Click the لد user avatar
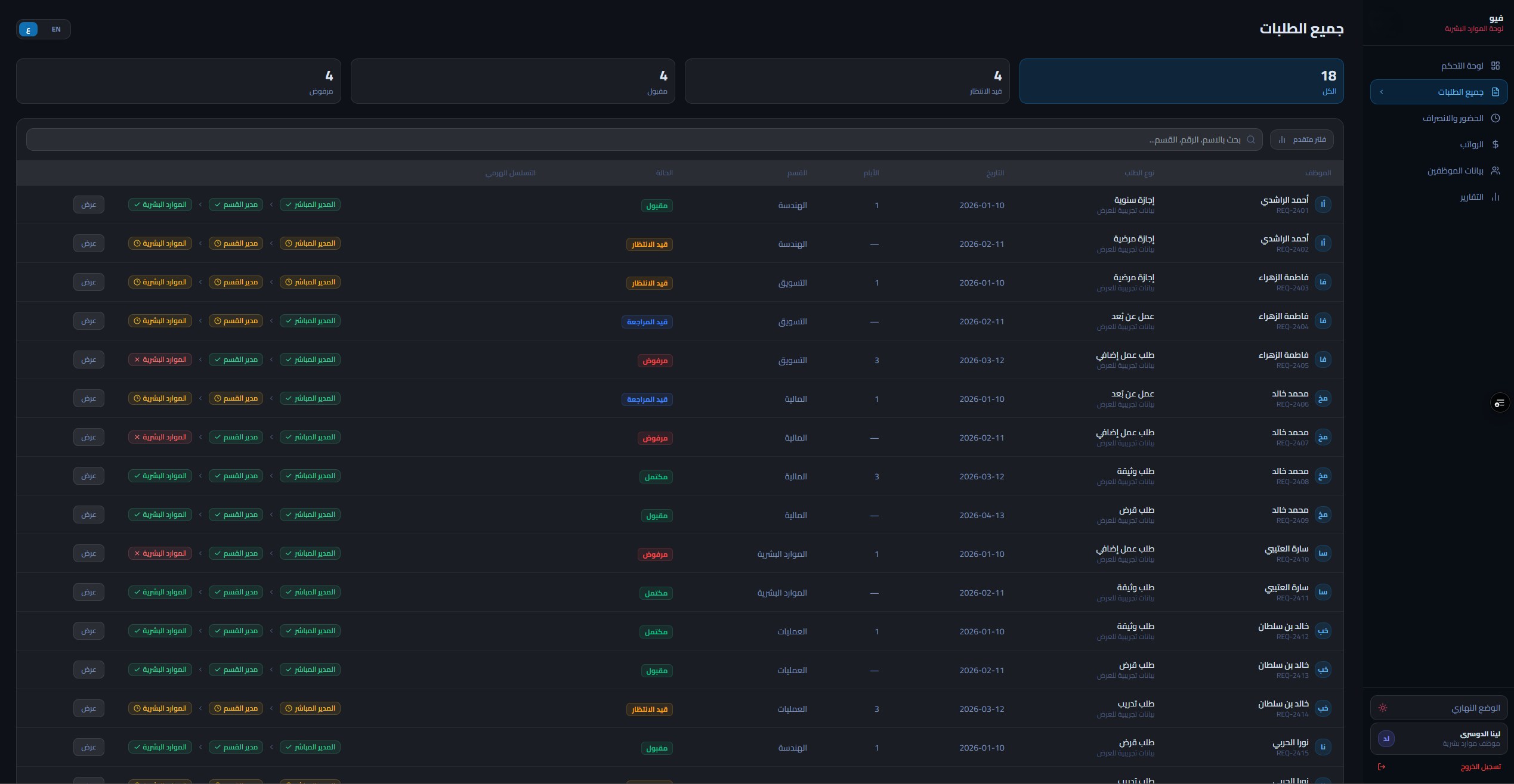The width and height of the screenshot is (1514, 784). (1386, 739)
